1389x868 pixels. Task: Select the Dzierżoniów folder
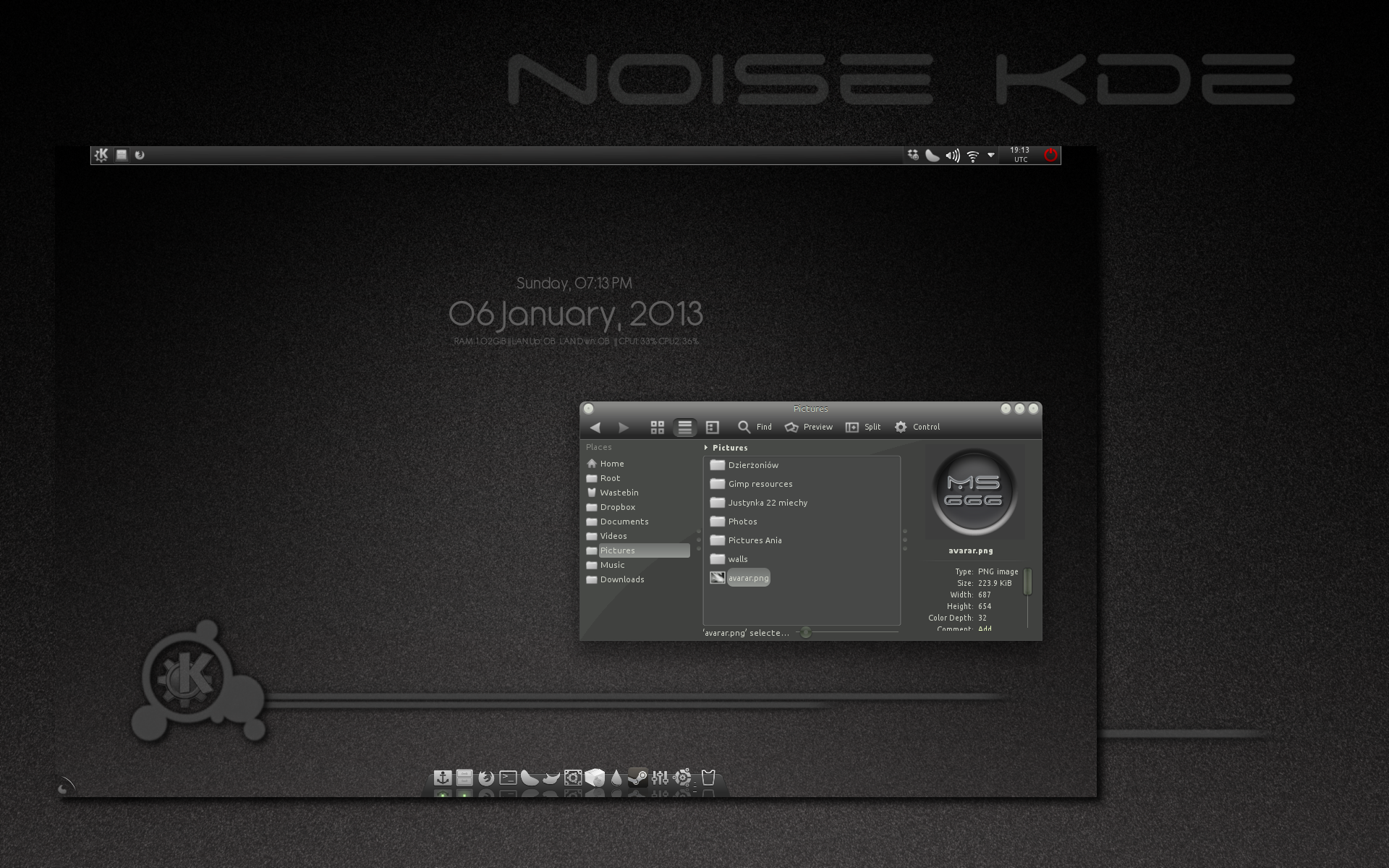point(744,465)
